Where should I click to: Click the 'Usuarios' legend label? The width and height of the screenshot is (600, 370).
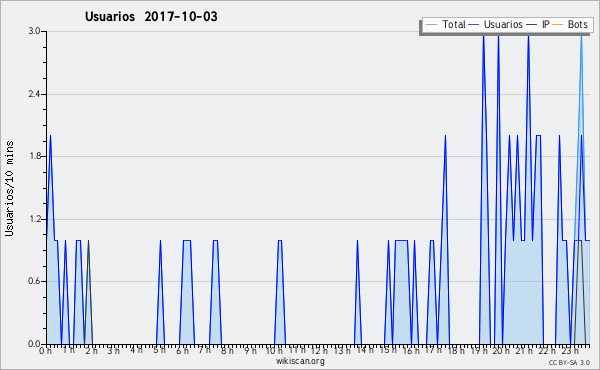(503, 24)
